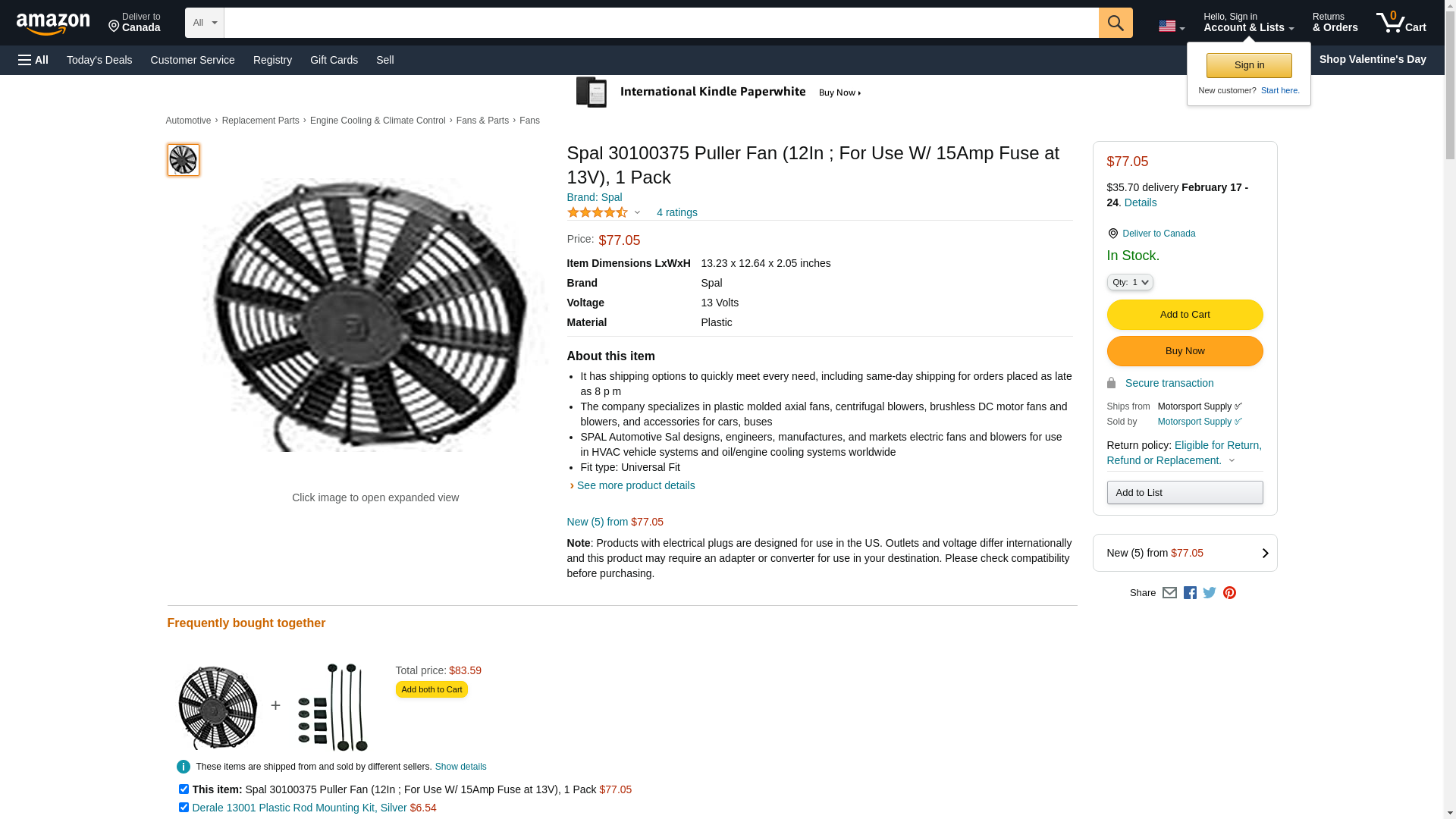Open the search category All dropdown
The image size is (1456, 819).
204,23
